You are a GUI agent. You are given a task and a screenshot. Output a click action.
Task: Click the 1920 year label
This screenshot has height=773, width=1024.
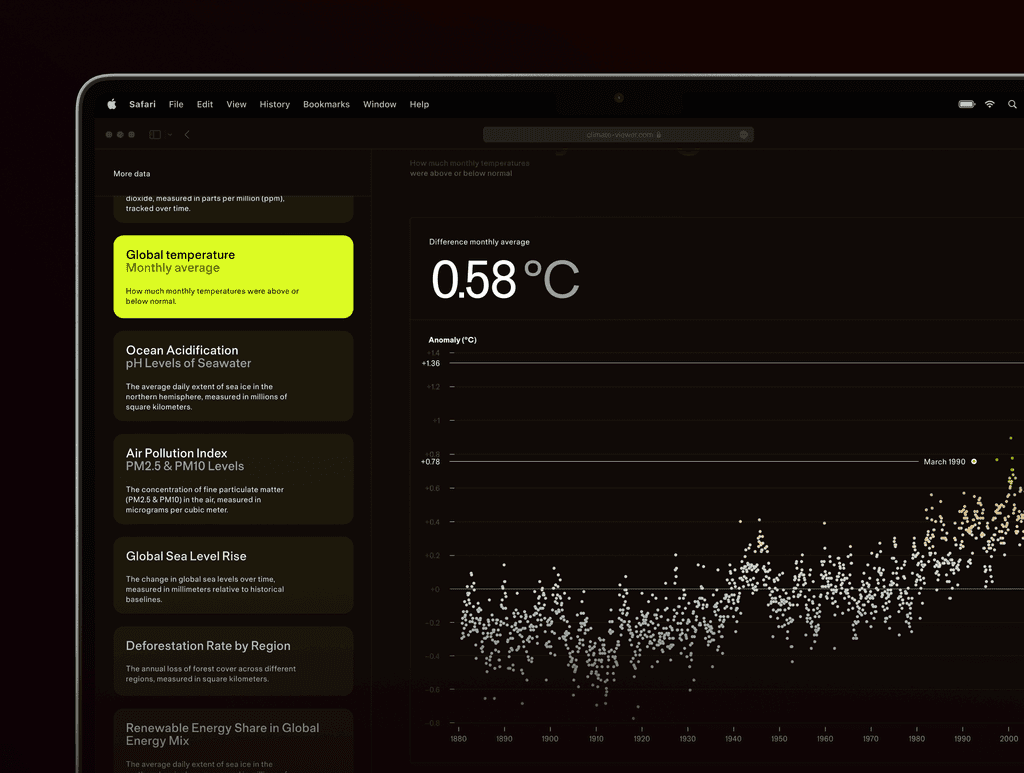[642, 738]
